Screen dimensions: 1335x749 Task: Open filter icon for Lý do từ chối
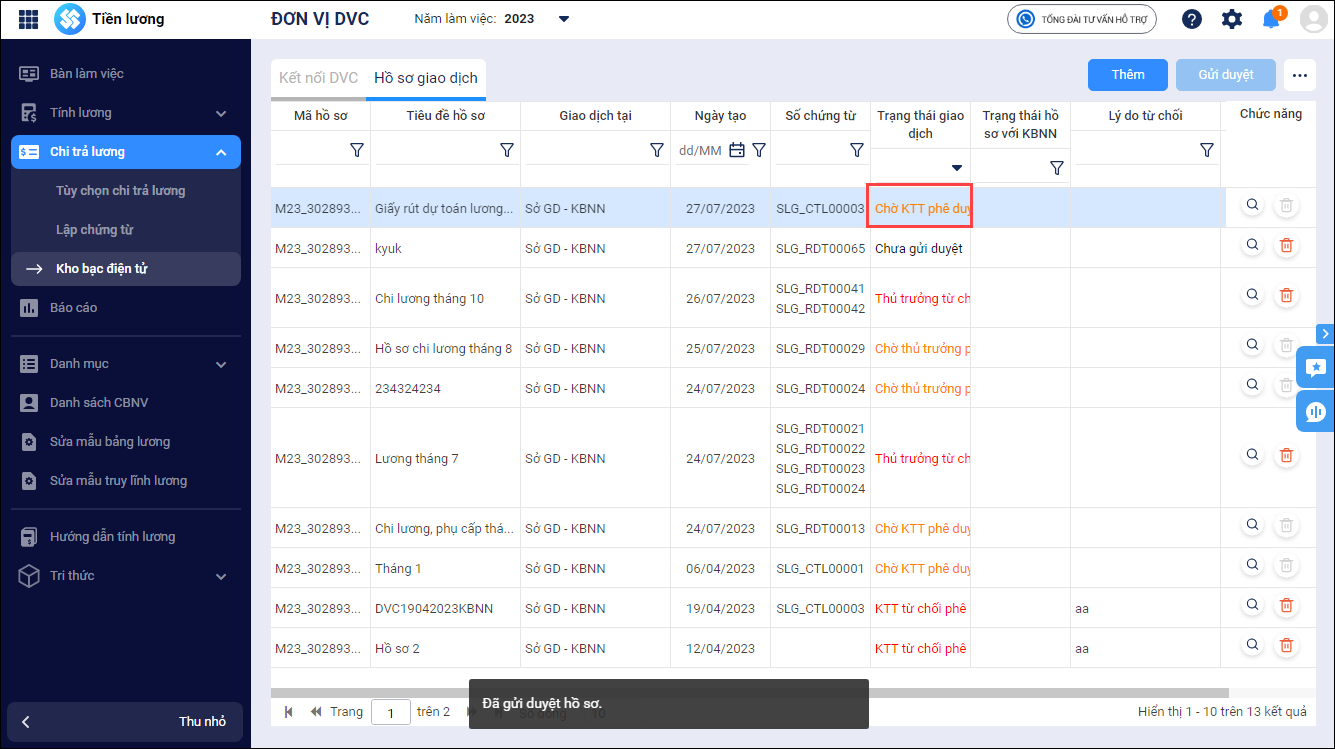click(x=1207, y=150)
